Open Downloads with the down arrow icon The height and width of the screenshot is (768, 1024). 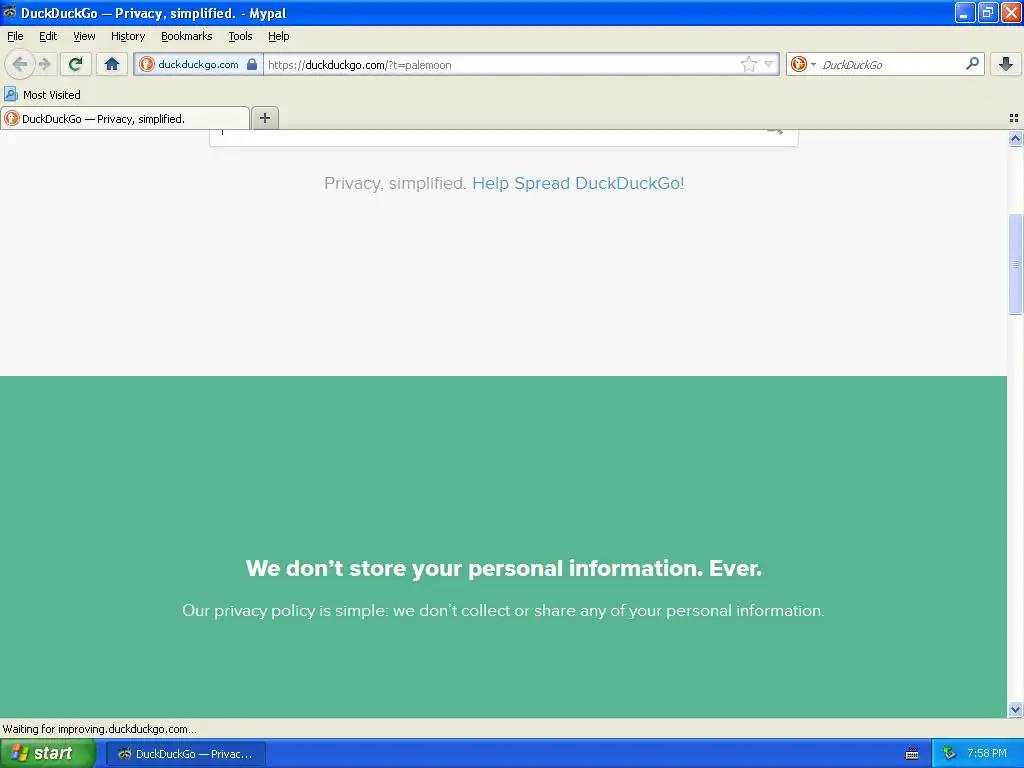point(1006,64)
